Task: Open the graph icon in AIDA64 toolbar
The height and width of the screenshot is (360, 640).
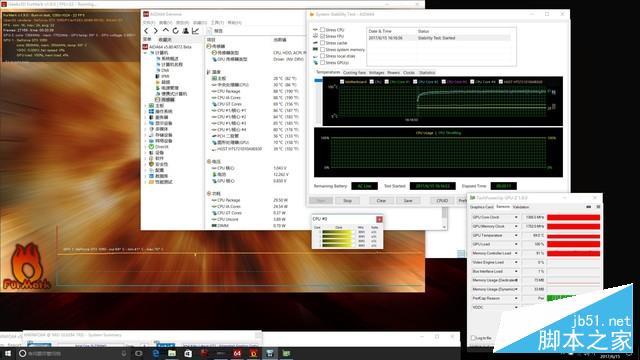Action: pyautogui.click(x=196, y=31)
